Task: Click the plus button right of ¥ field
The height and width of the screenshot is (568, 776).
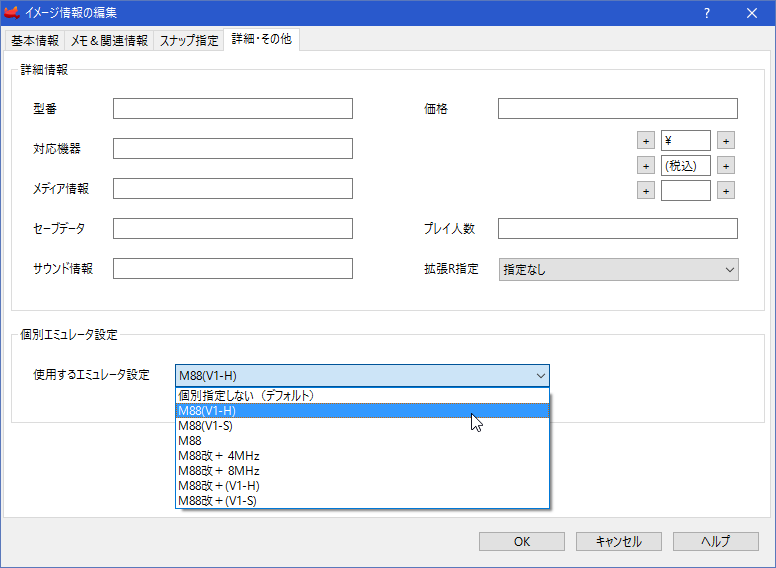Action: tap(726, 141)
